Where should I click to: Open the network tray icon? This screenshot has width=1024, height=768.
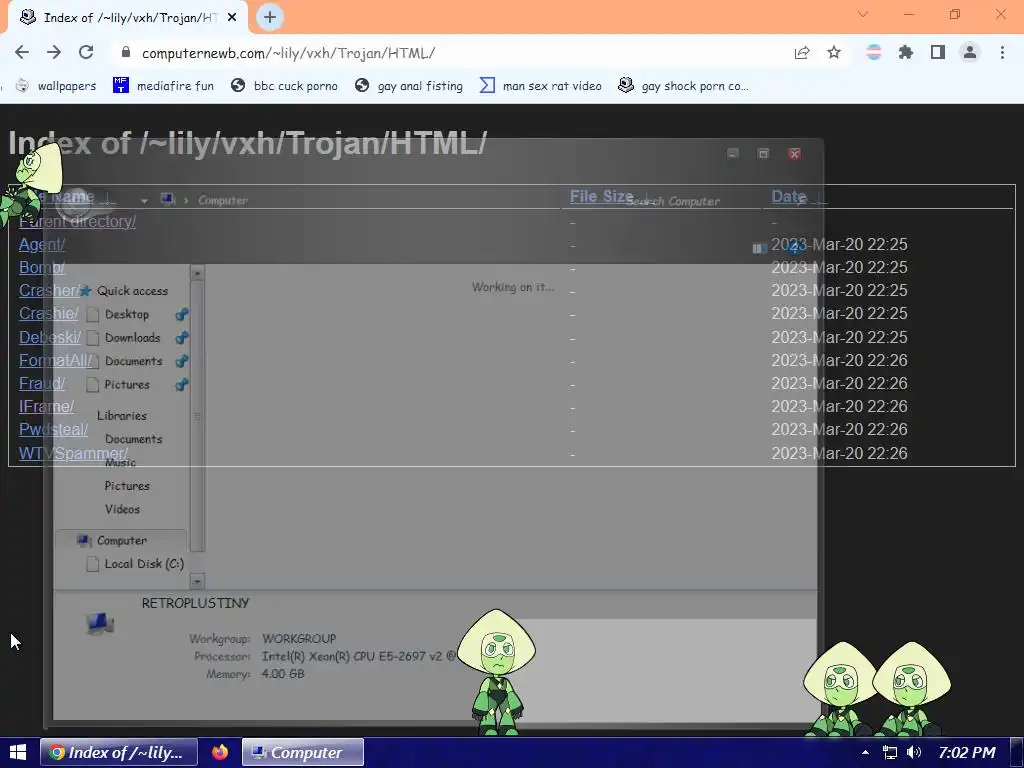click(x=889, y=752)
